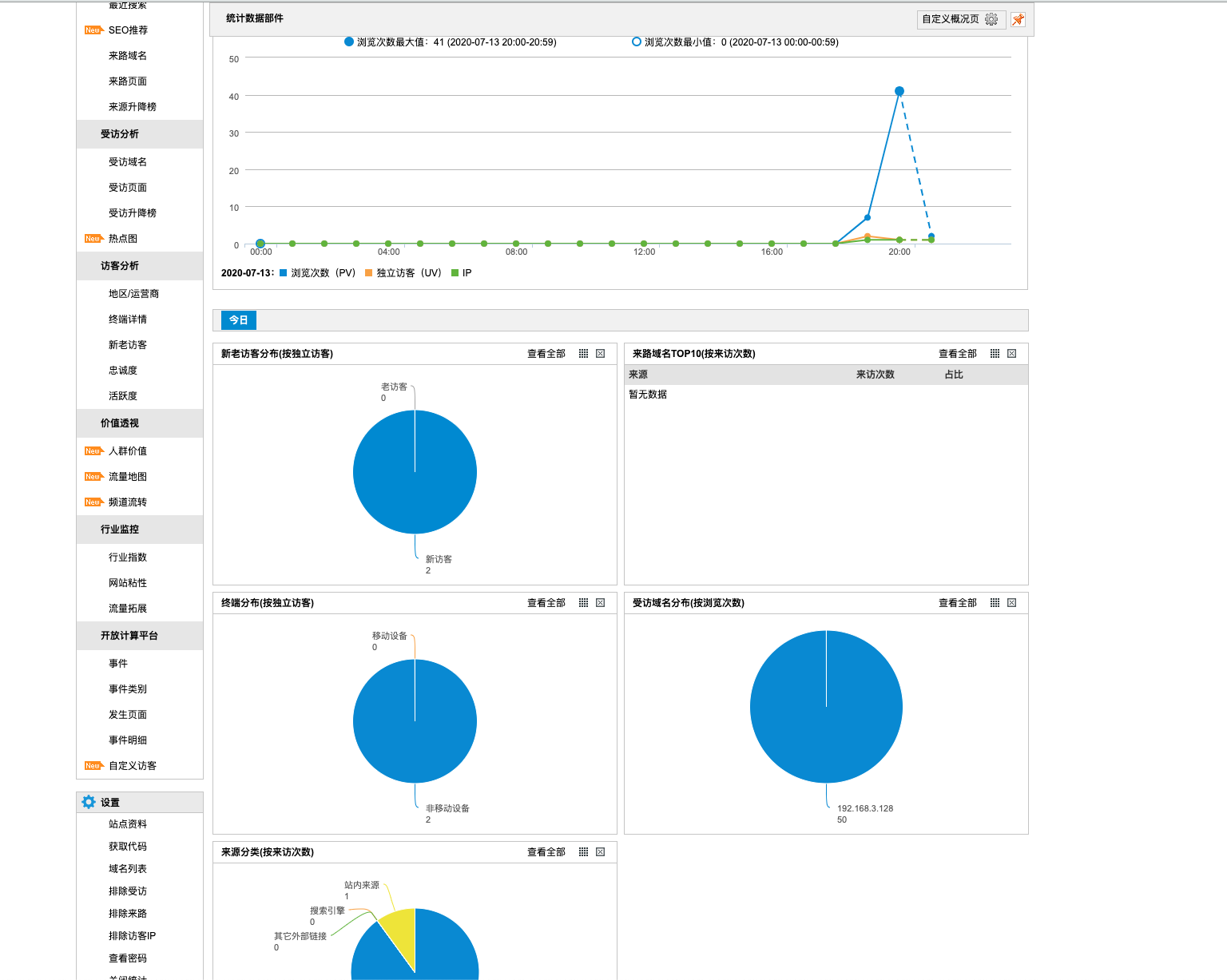The image size is (1227, 980).
Task: Open 网站粘性 in the sidebar
Action: [x=128, y=583]
